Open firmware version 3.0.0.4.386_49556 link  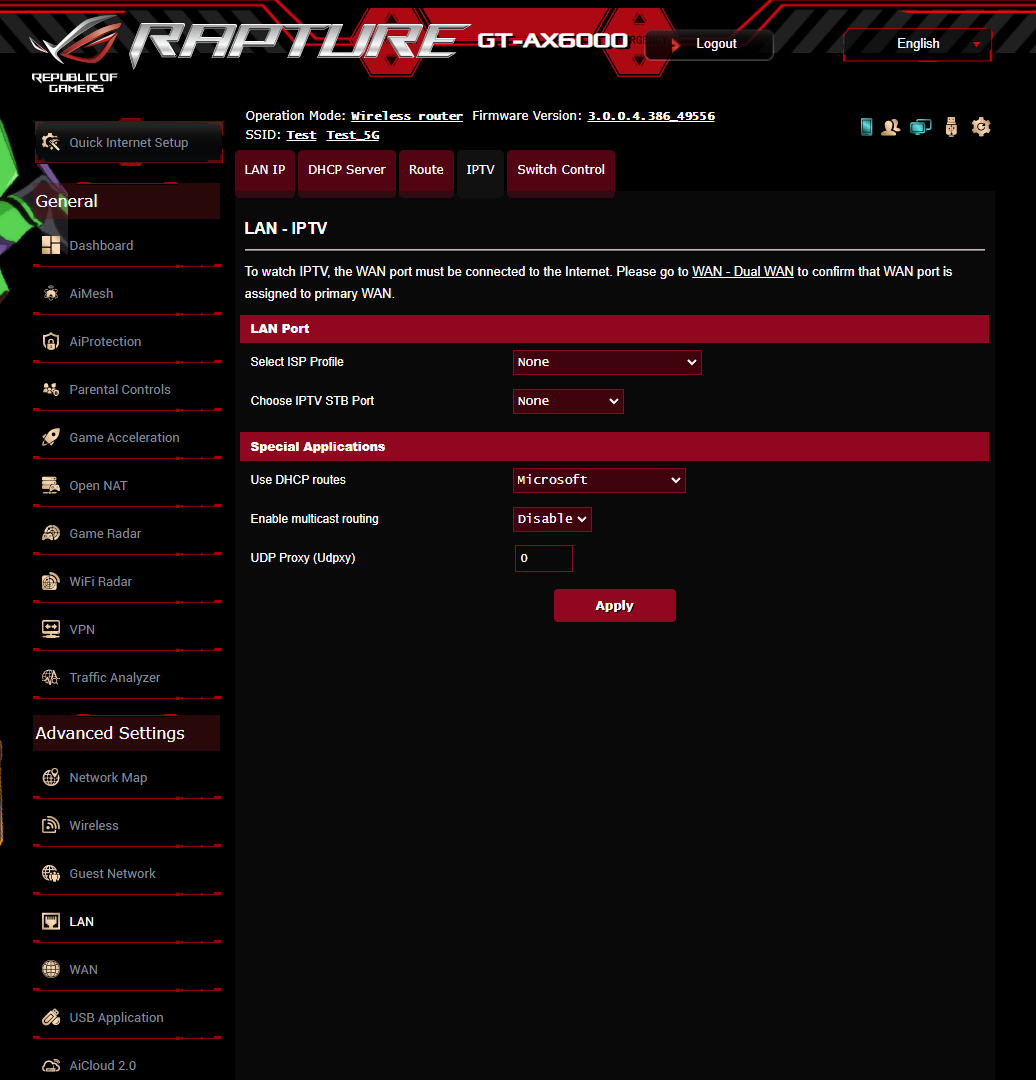pos(651,116)
